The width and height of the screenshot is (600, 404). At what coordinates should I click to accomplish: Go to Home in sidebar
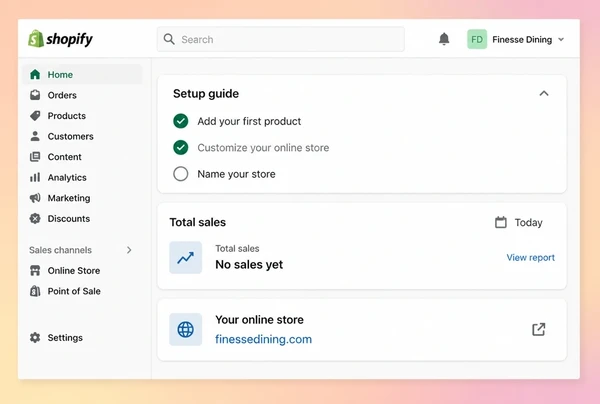coord(82,74)
